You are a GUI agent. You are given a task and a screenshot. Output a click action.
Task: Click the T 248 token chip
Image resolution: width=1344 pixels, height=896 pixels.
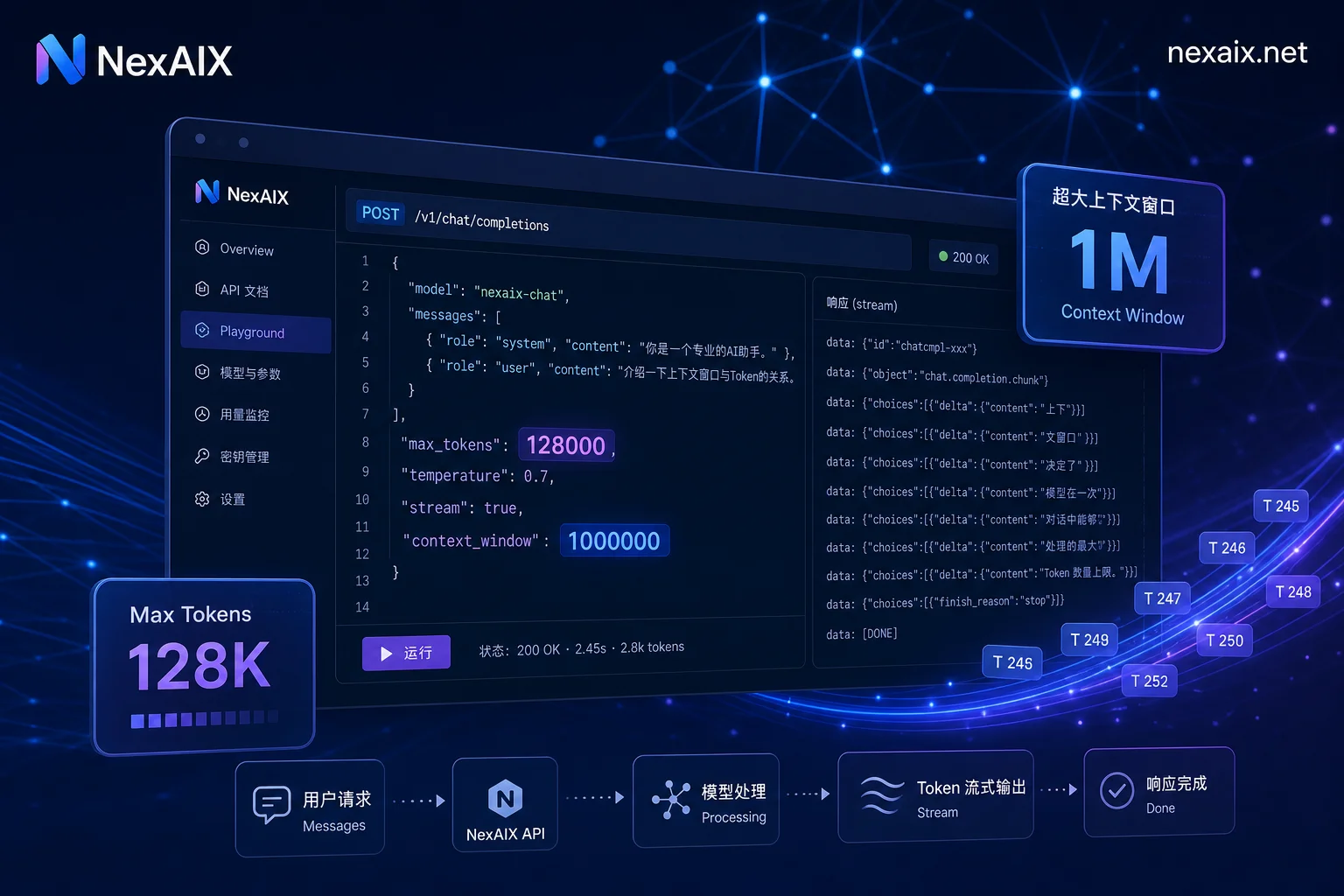pyautogui.click(x=1293, y=591)
